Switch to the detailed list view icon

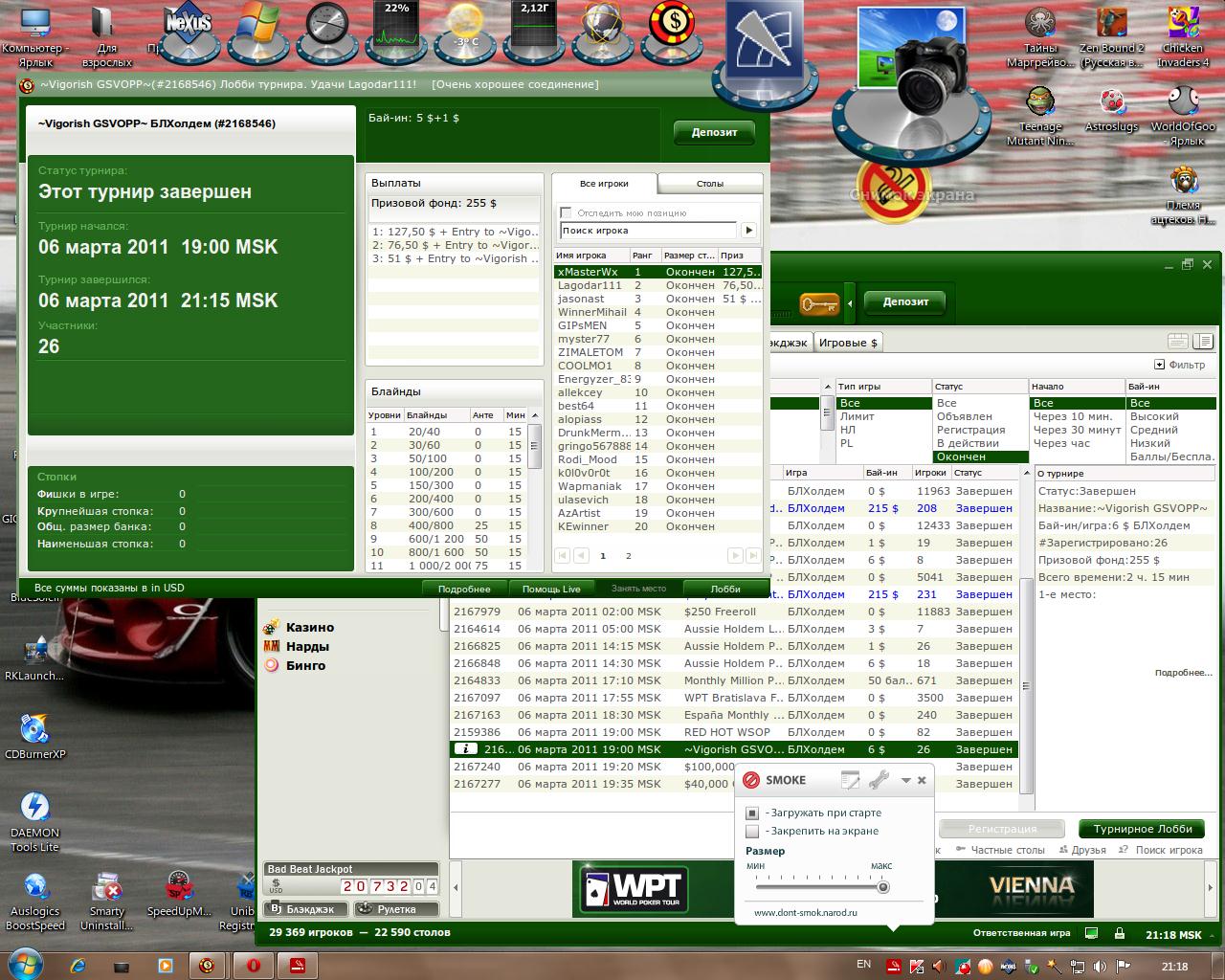1203,342
